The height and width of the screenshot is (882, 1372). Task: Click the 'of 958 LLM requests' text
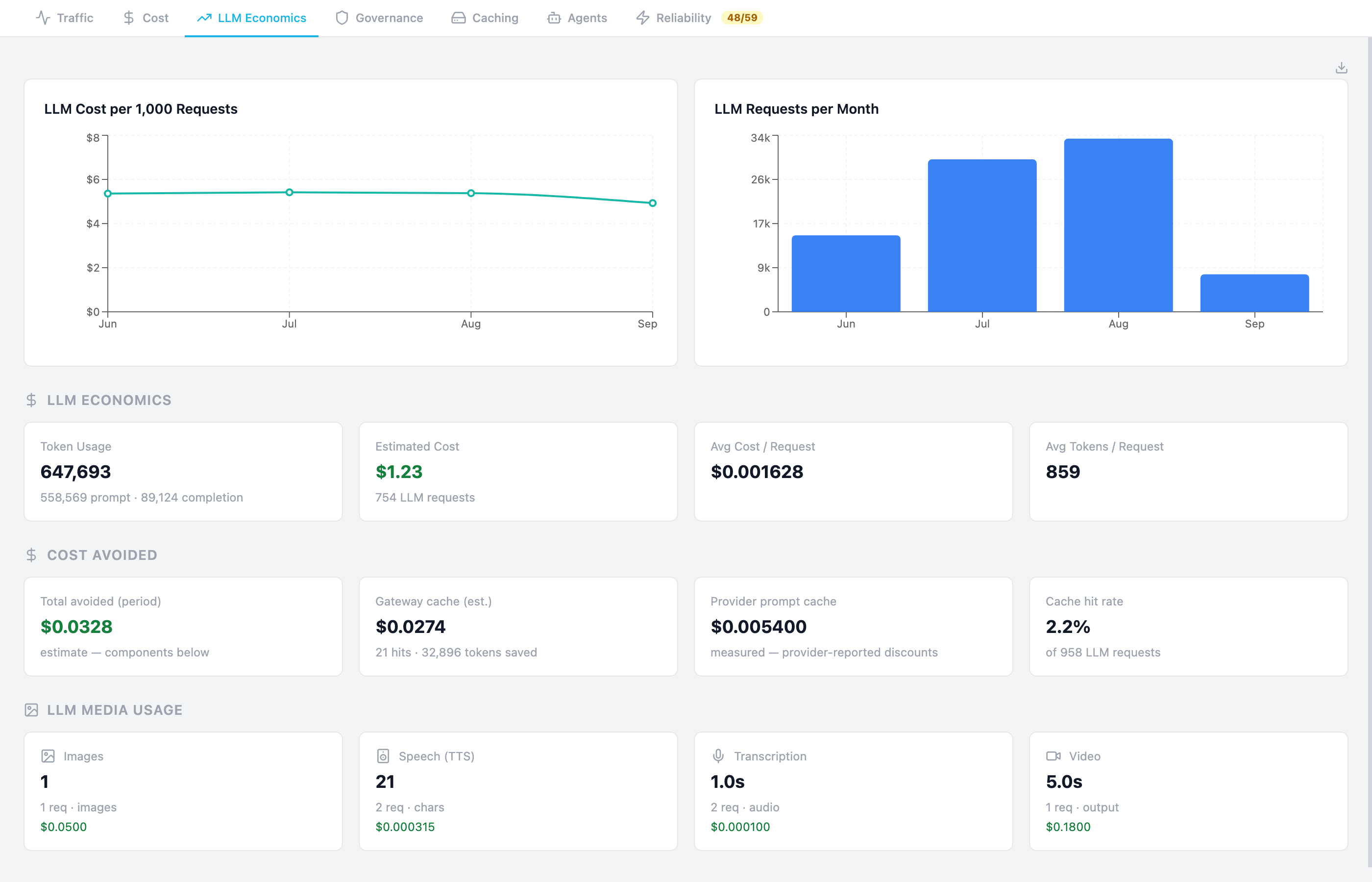pyautogui.click(x=1103, y=653)
